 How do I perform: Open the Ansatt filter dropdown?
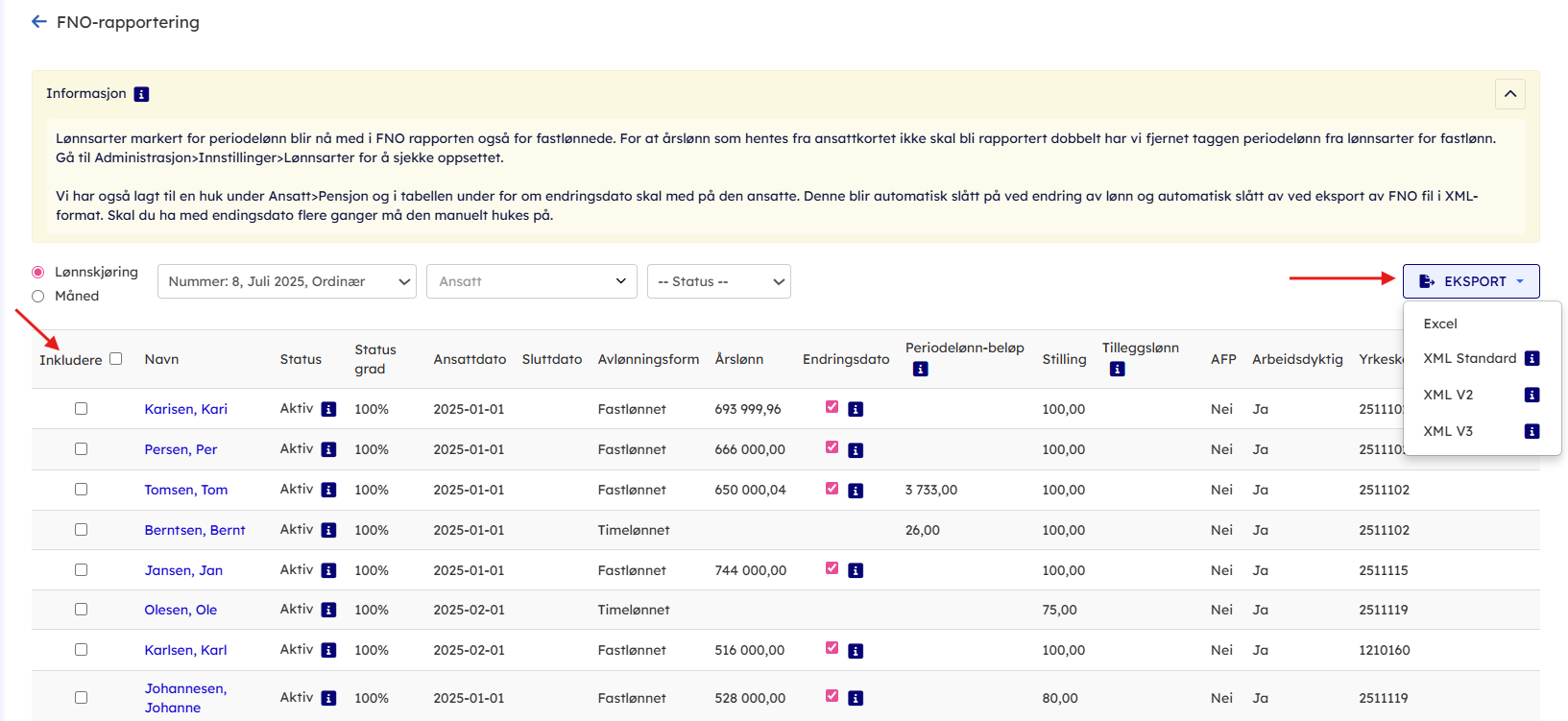click(x=531, y=281)
